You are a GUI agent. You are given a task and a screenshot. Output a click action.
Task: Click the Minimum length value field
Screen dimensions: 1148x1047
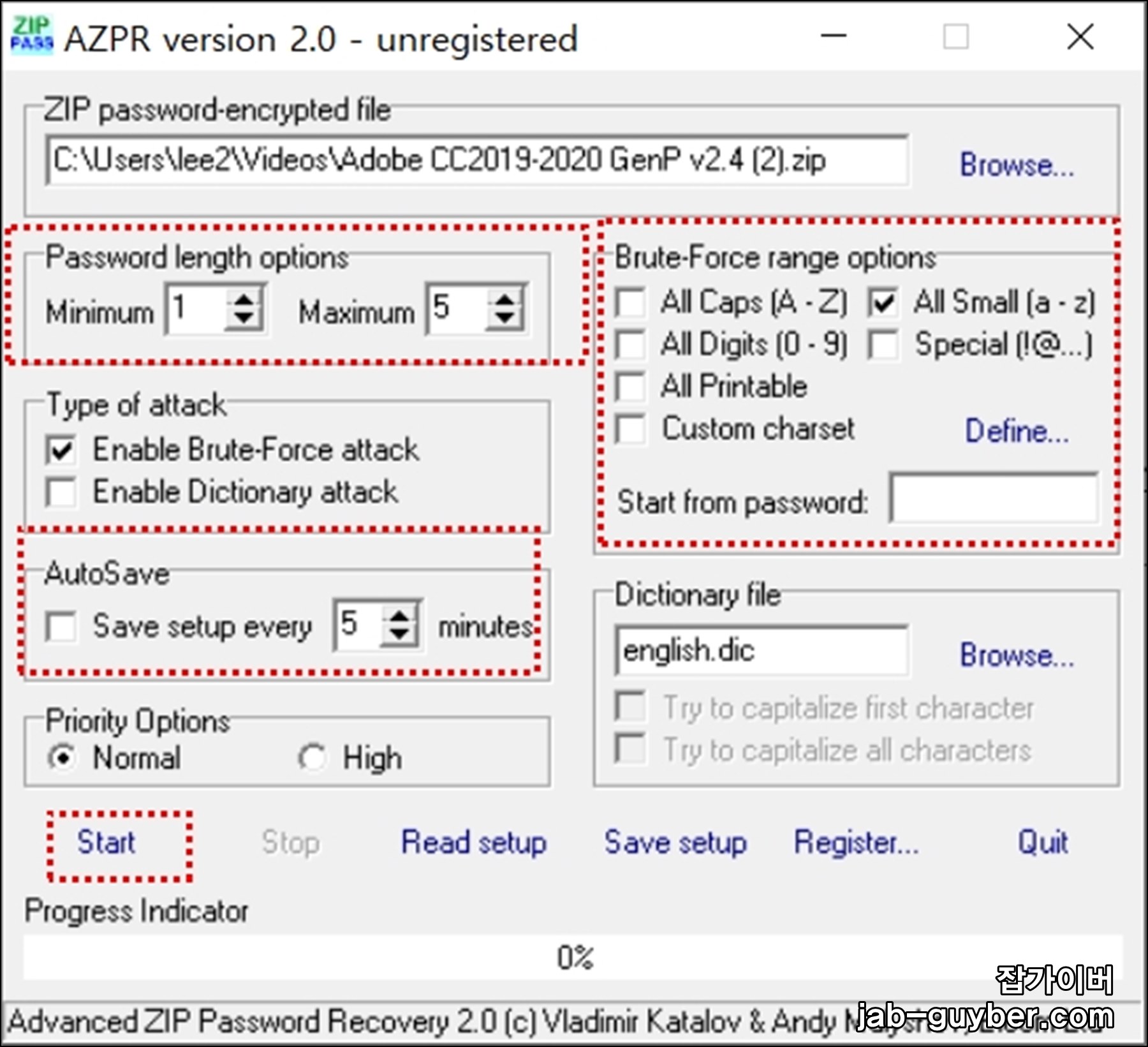coord(195,309)
